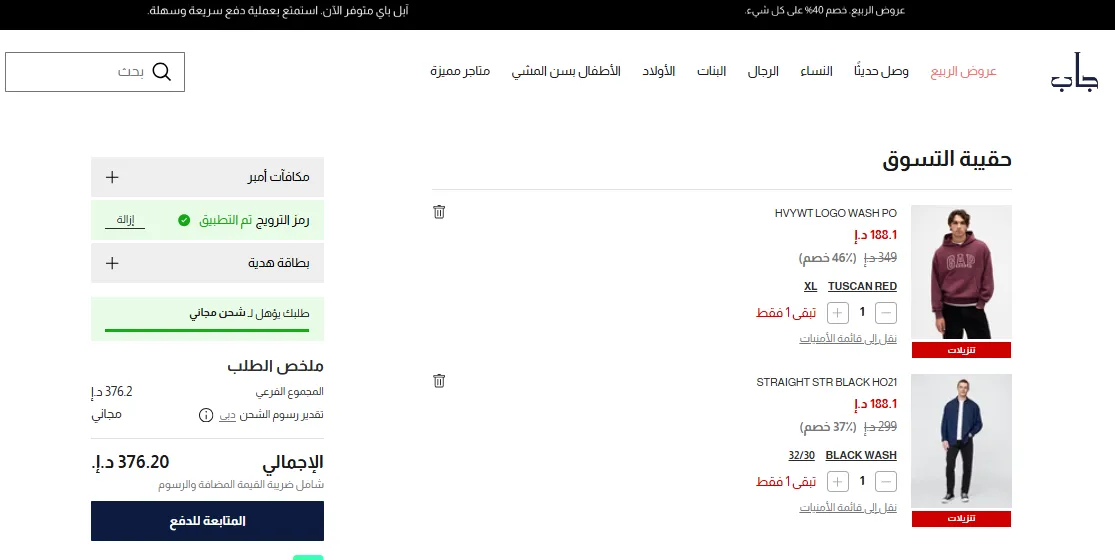Viewport: 1115px width, 560px height.
Task: Click the subtotal 376.2 د.إ value
Action: 112,392
